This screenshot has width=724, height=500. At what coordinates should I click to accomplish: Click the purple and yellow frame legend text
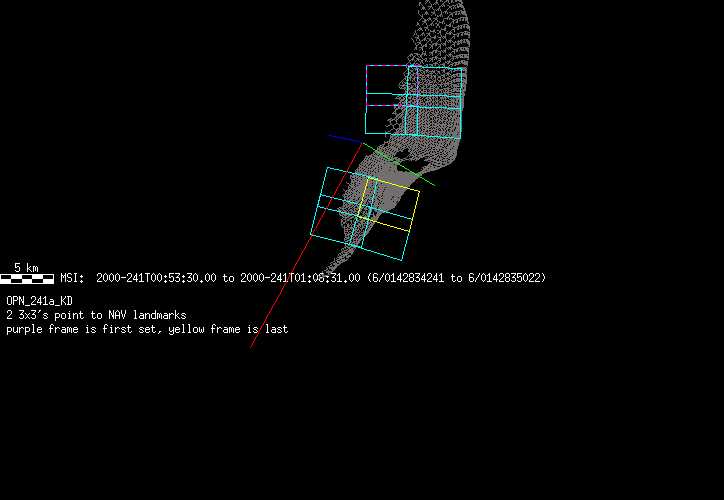pos(147,329)
